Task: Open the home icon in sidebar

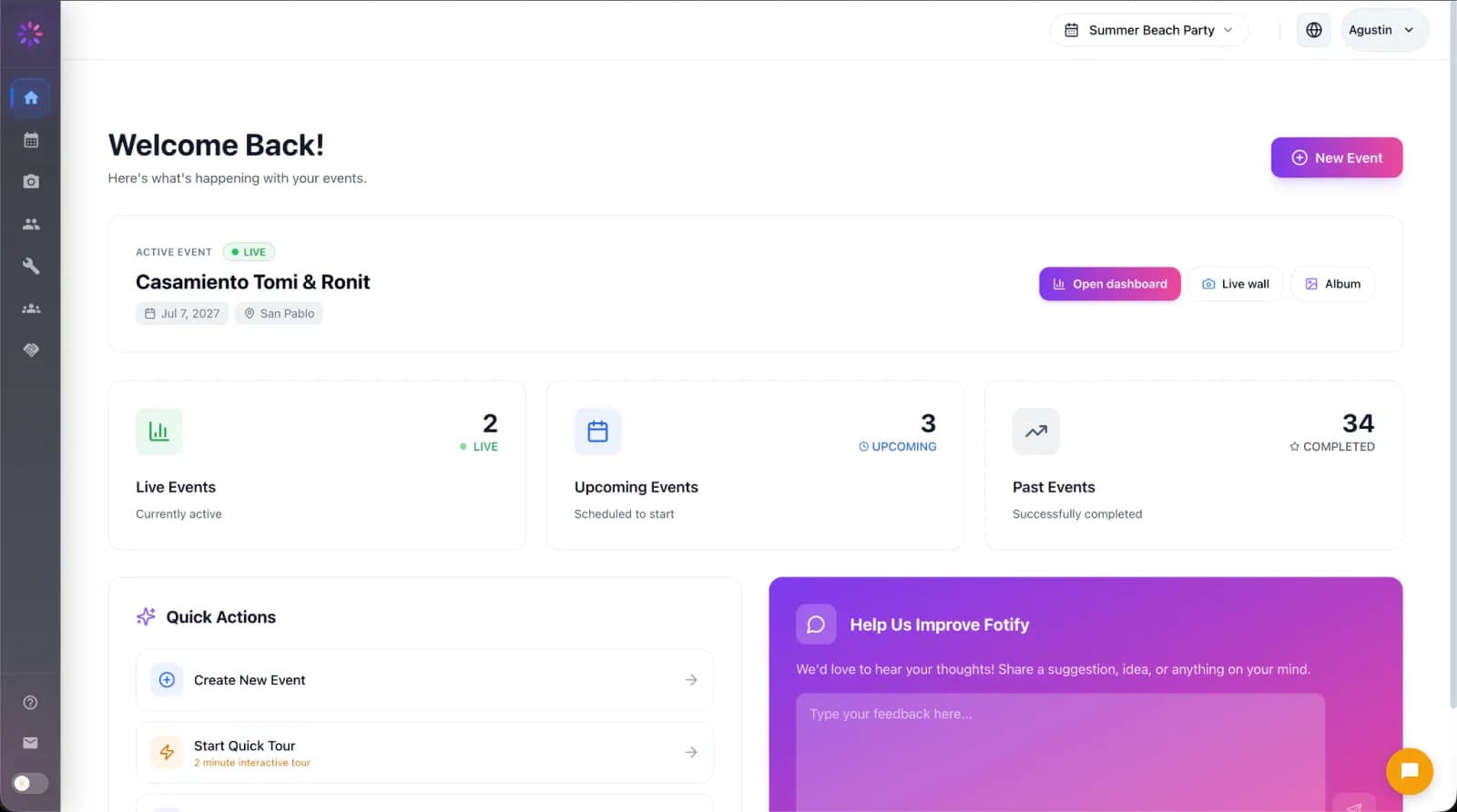Action: click(30, 97)
